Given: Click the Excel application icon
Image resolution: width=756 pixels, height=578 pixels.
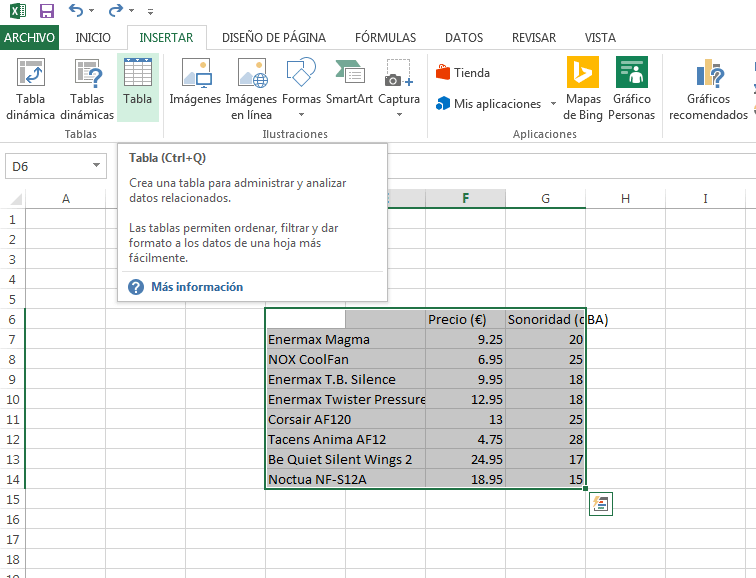Looking at the screenshot, I should point(18,10).
